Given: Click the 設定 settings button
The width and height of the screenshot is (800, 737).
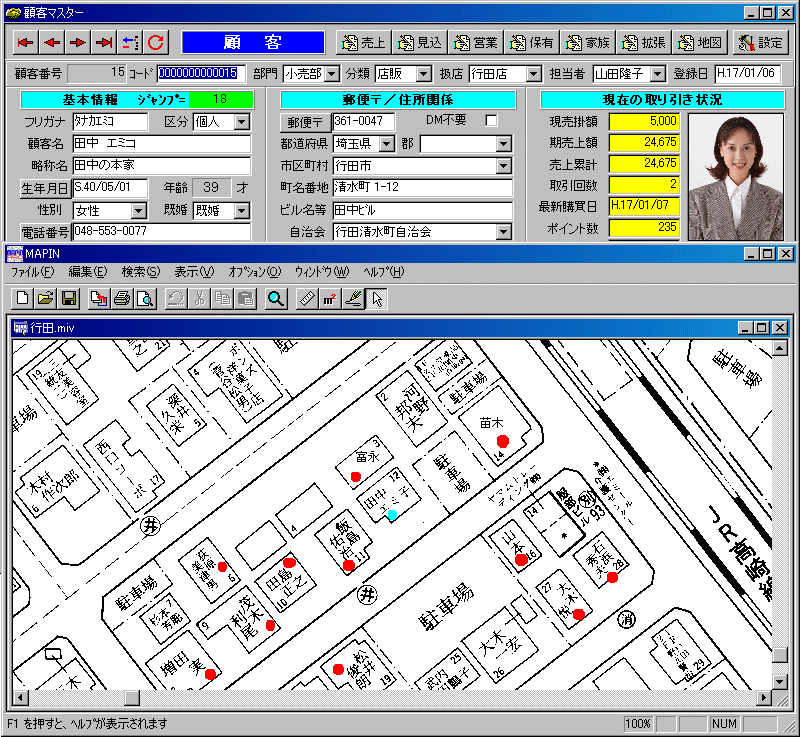Looking at the screenshot, I should click(x=760, y=43).
